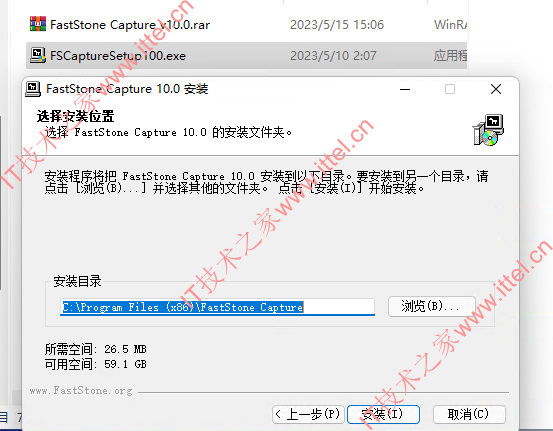This screenshot has height=431, width=553.
Task: Go back with 上一步(P) button
Action: [x=308, y=414]
